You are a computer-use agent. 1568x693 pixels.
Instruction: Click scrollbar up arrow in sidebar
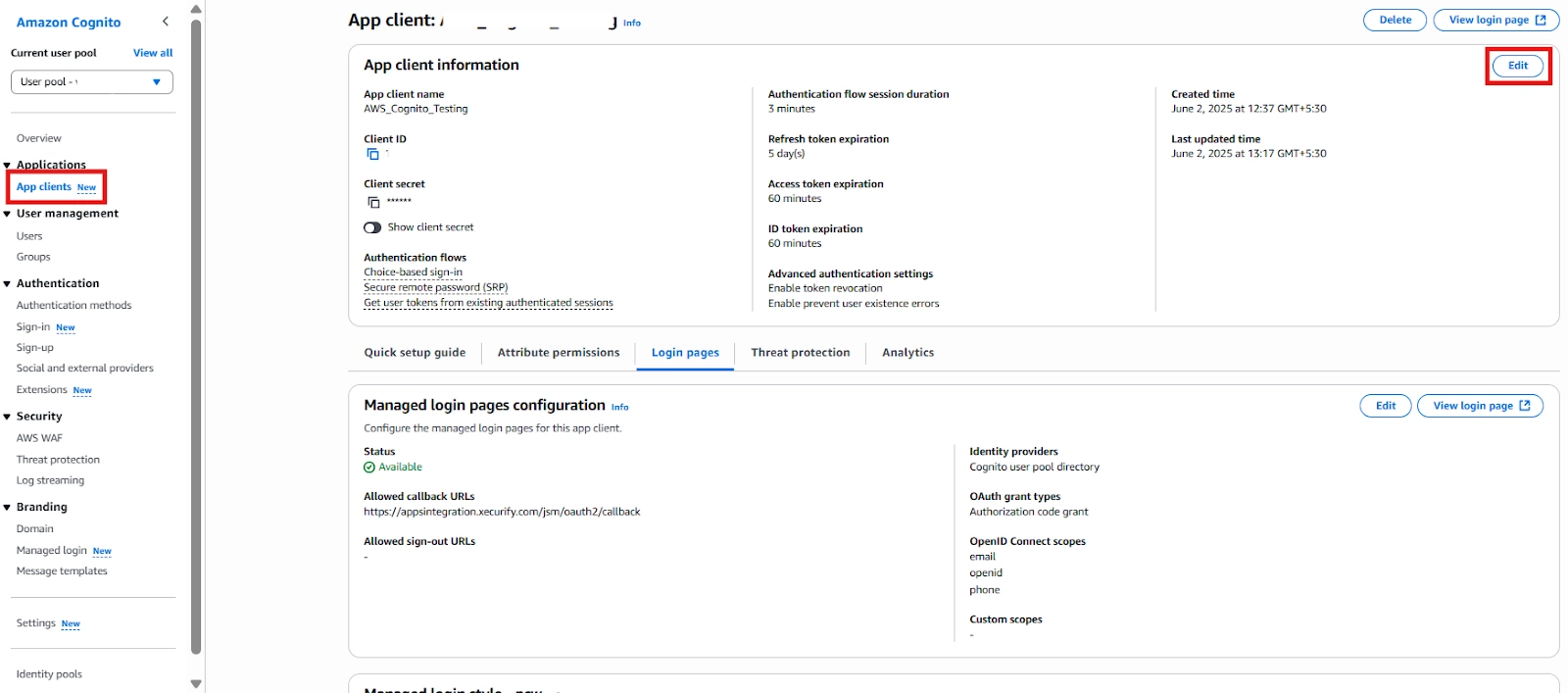tap(196, 10)
